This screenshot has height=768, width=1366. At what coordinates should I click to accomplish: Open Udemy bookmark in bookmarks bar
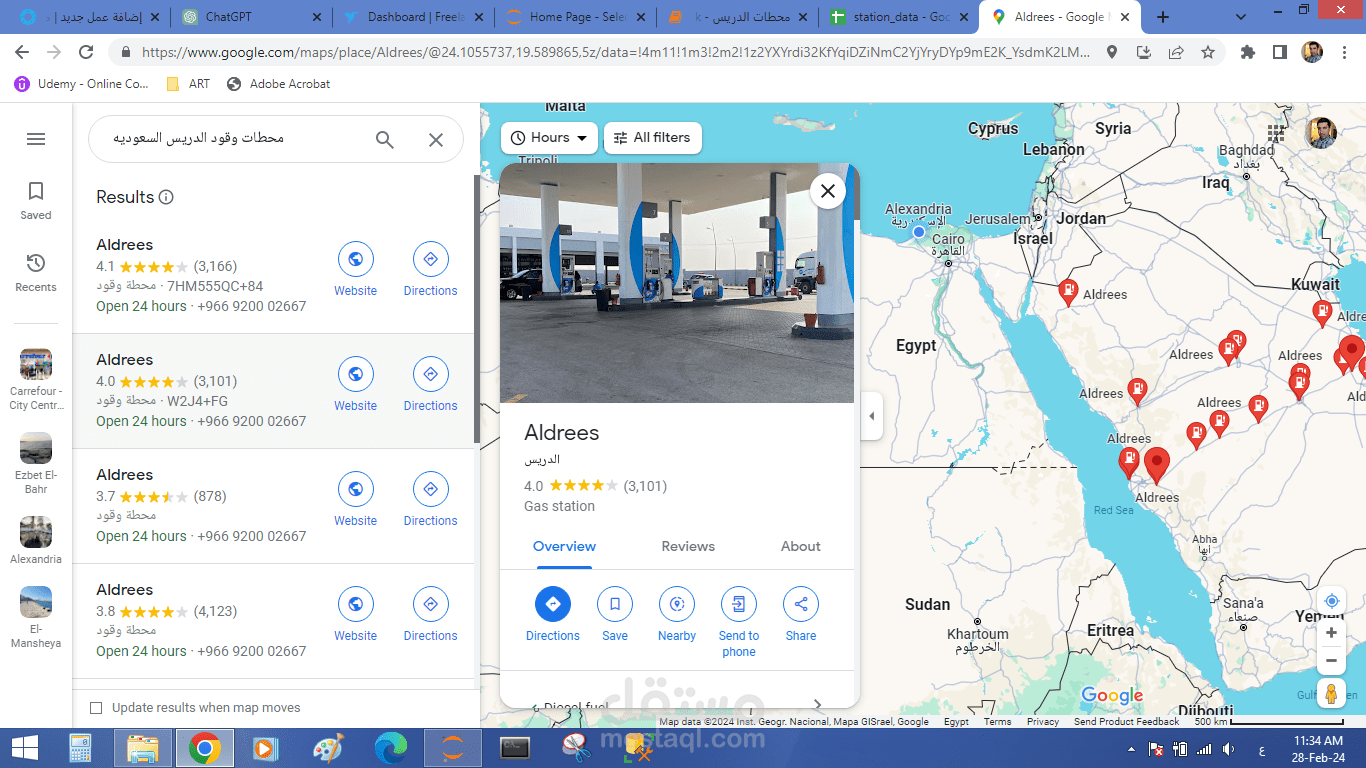coord(82,84)
